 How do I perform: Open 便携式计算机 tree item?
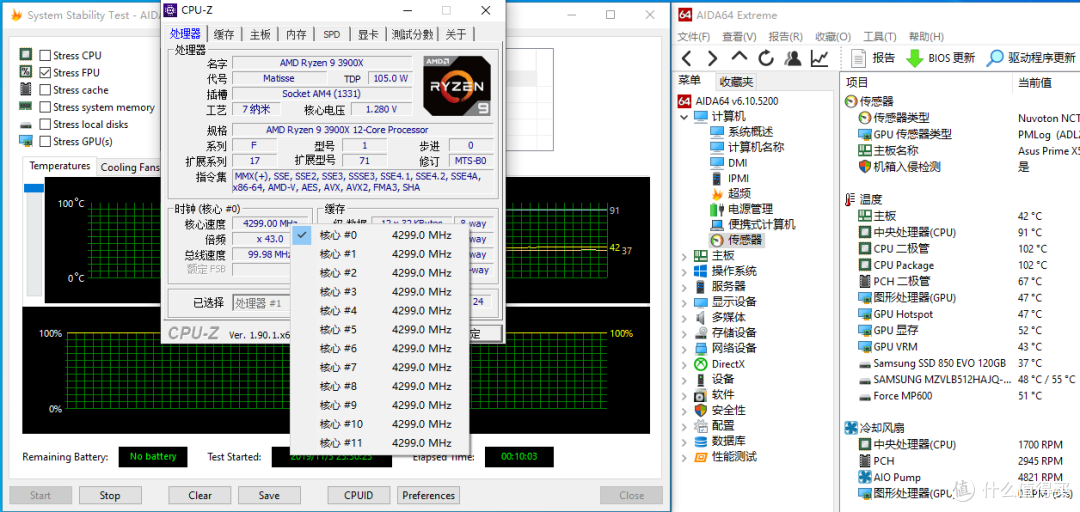(x=753, y=224)
